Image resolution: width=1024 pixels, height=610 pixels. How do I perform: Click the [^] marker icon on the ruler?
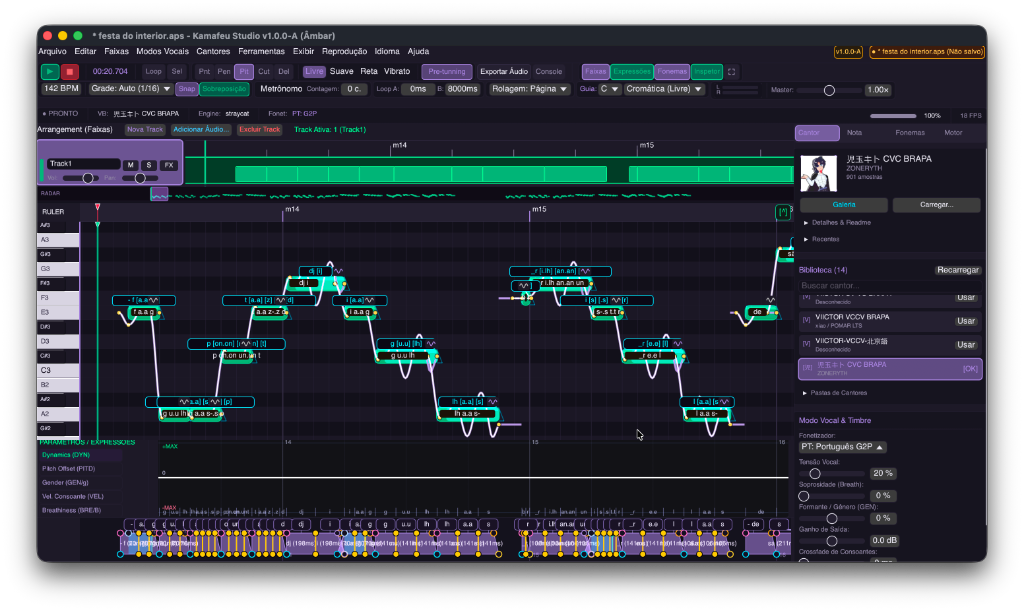tap(782, 212)
